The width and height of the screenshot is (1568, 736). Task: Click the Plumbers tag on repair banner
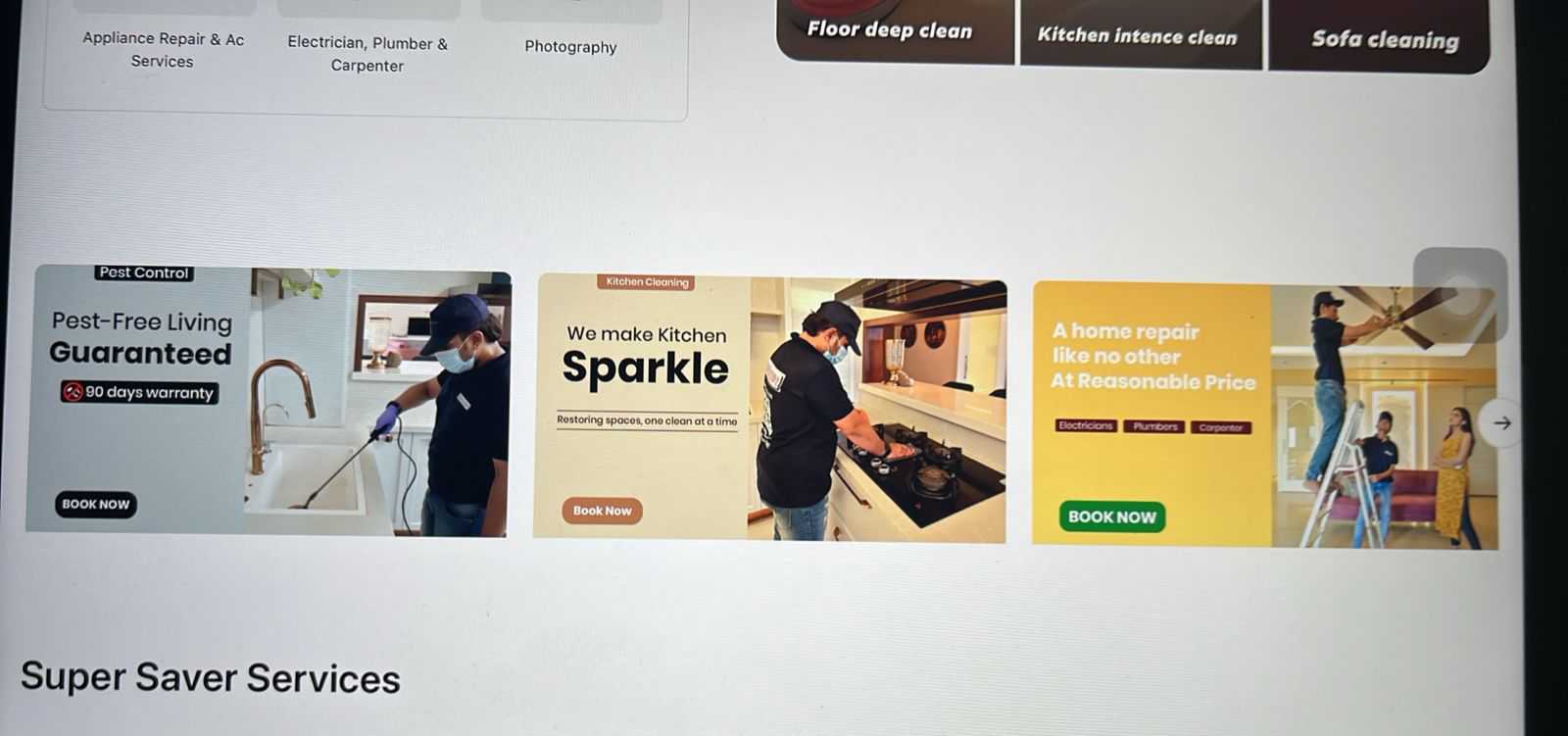coord(1155,426)
